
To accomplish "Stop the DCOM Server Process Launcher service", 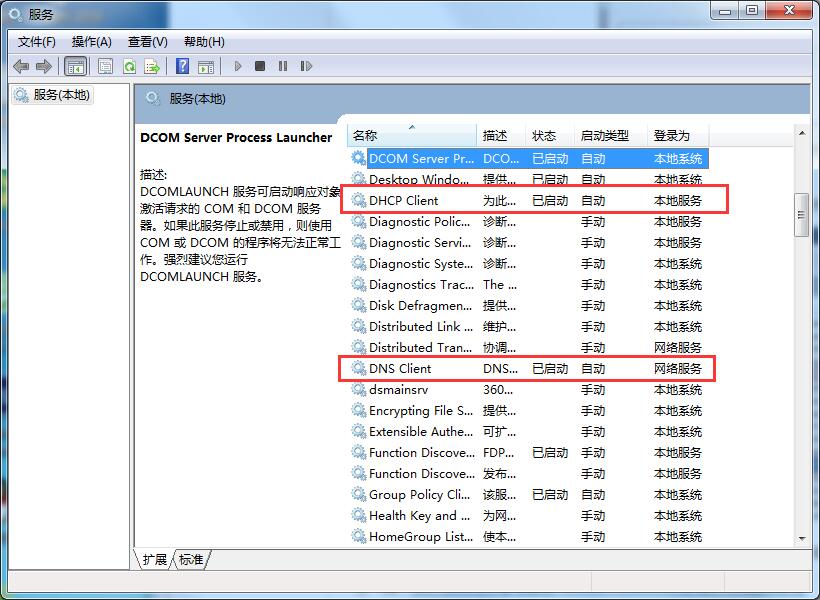I will [x=261, y=66].
